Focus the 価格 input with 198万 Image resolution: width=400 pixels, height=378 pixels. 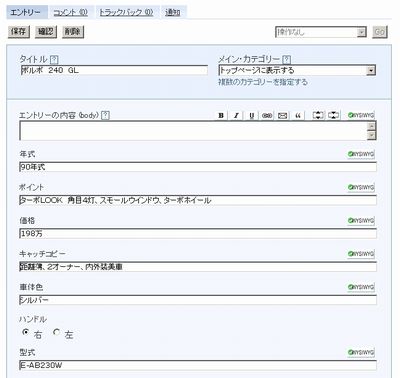(198, 234)
